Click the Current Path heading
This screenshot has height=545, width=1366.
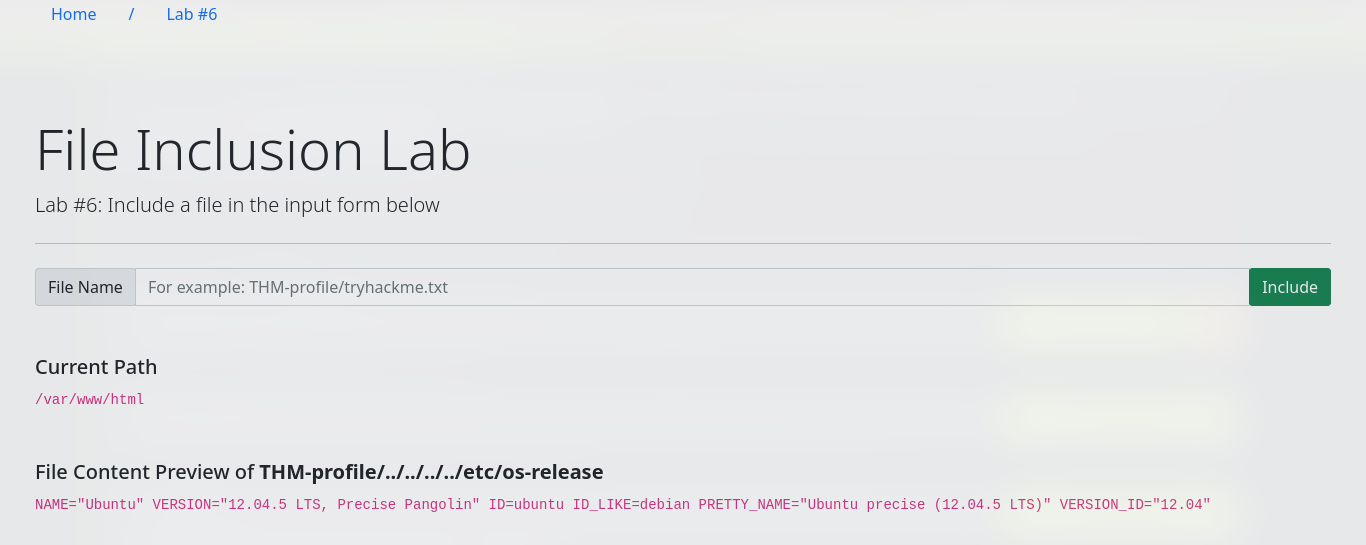pos(96,367)
